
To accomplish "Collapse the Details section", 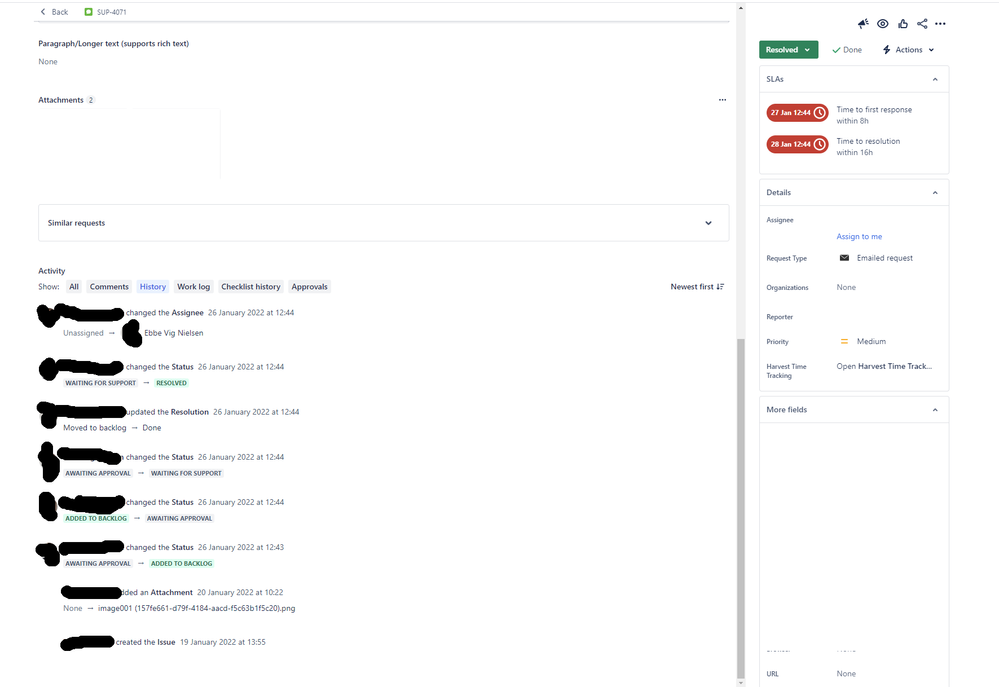I will (935, 192).
